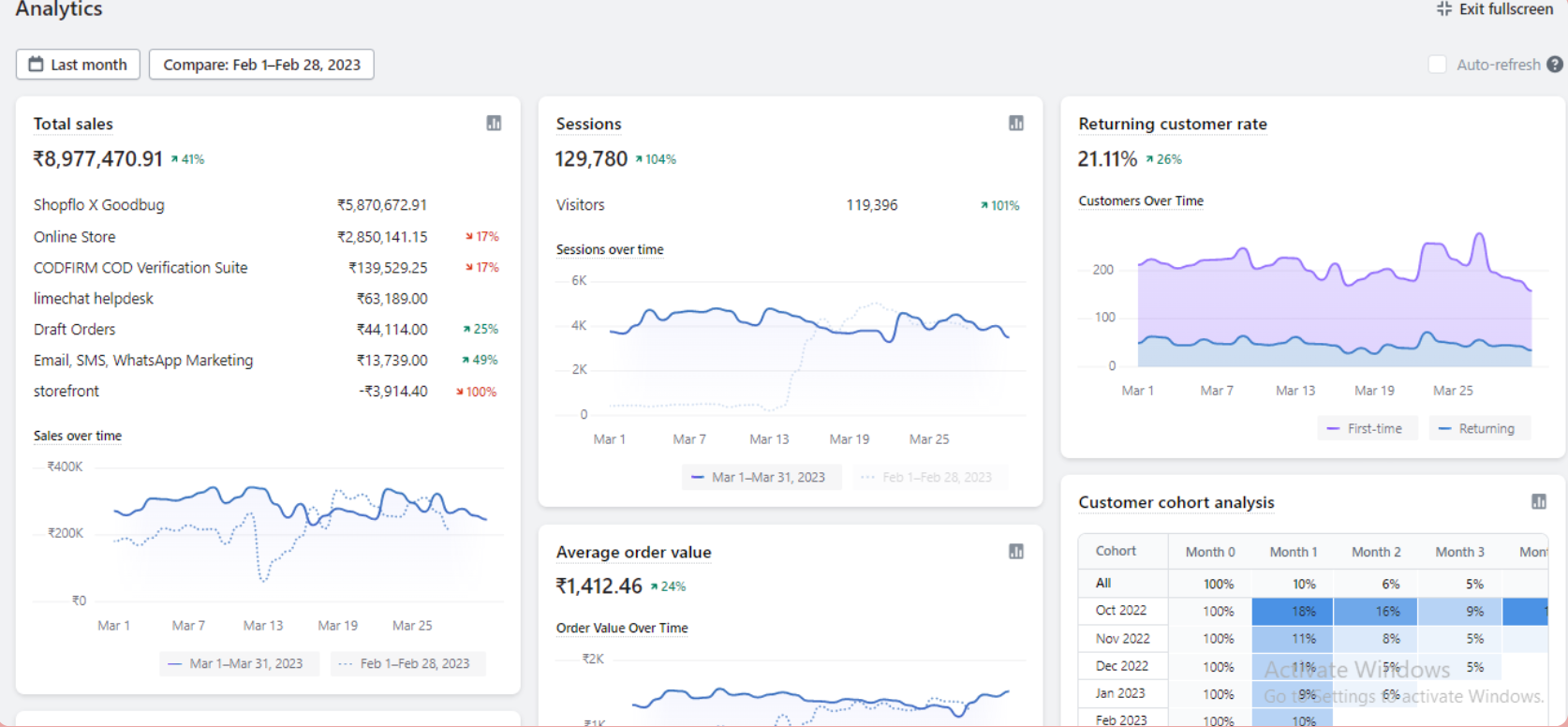Click the Returning customer rate card title
Screen dimensions: 1568x727
[1172, 124]
